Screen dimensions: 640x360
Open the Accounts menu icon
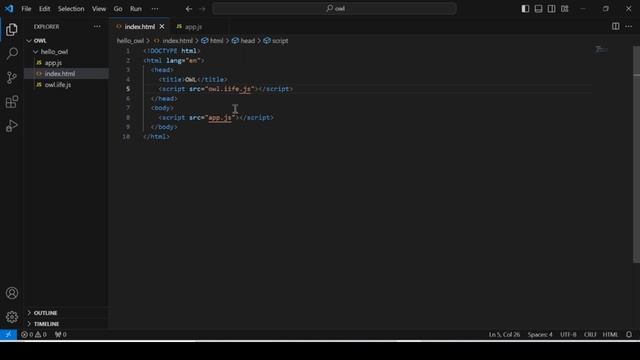coord(12,293)
